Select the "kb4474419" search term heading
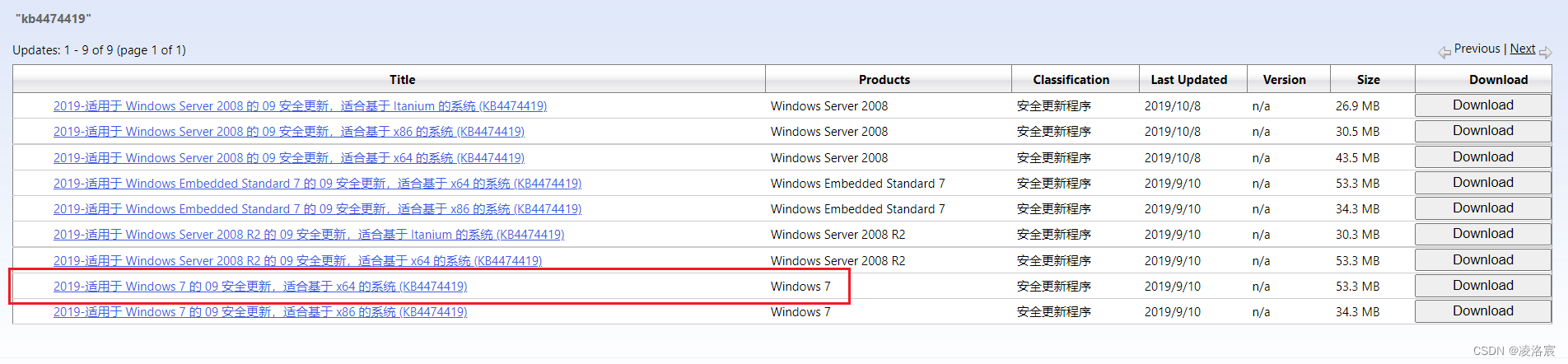This screenshot has height=364, width=1568. click(x=54, y=19)
